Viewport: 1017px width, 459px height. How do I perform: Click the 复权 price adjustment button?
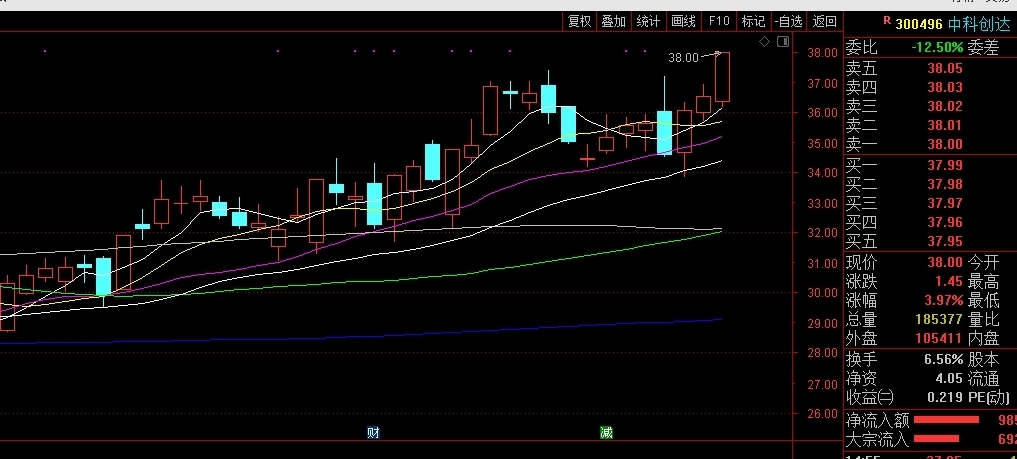click(x=579, y=21)
